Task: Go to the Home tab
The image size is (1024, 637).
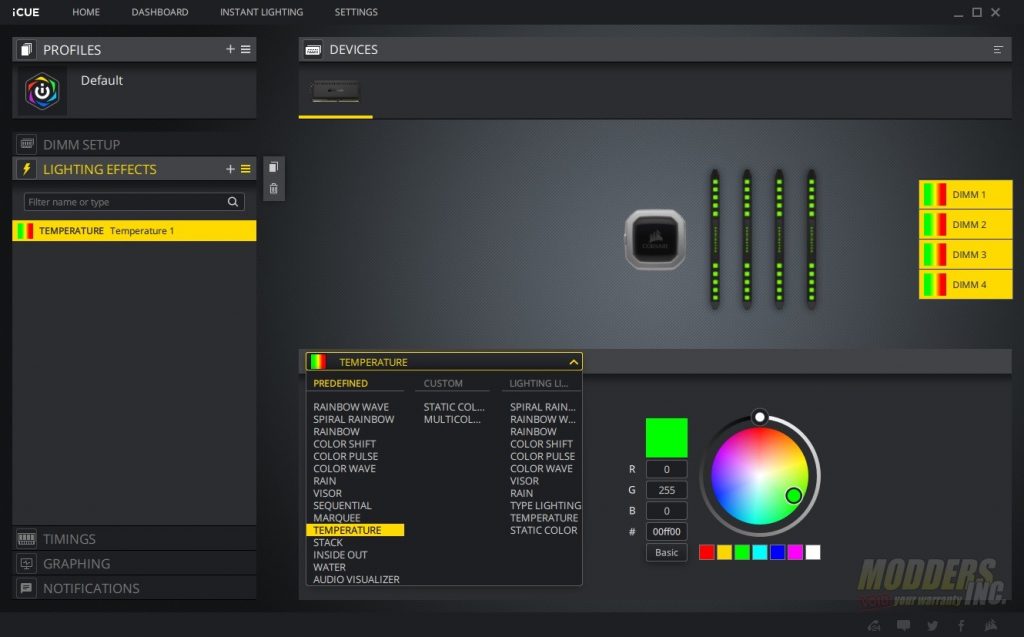Action: coord(86,12)
